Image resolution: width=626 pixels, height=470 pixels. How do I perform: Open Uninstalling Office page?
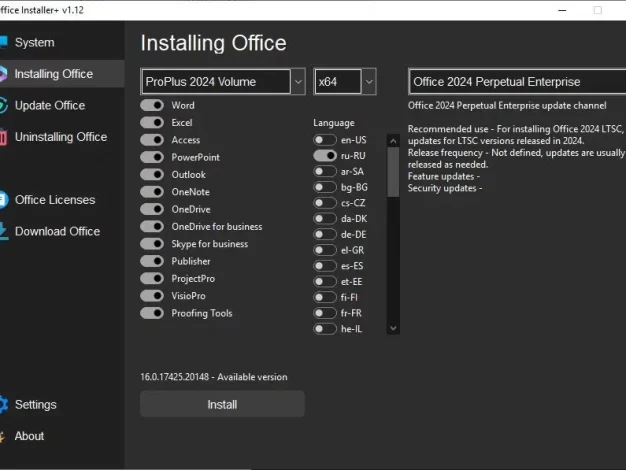[x=61, y=137]
